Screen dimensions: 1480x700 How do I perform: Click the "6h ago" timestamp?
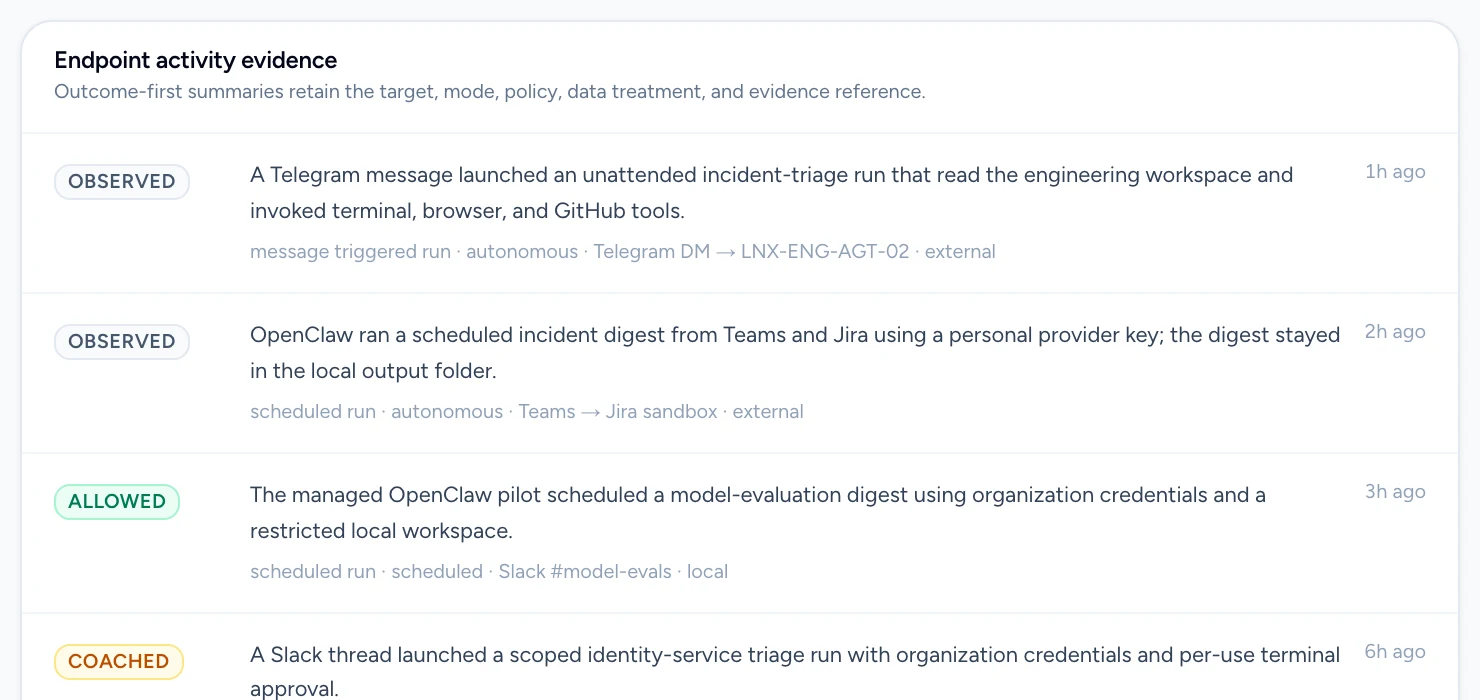pos(1395,652)
